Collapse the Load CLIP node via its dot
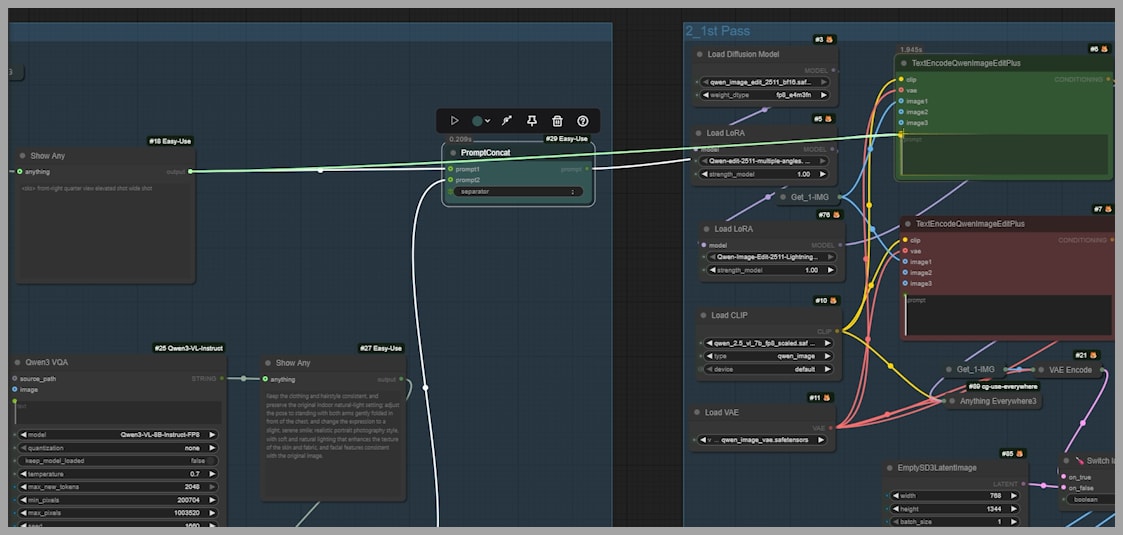 click(x=702, y=316)
